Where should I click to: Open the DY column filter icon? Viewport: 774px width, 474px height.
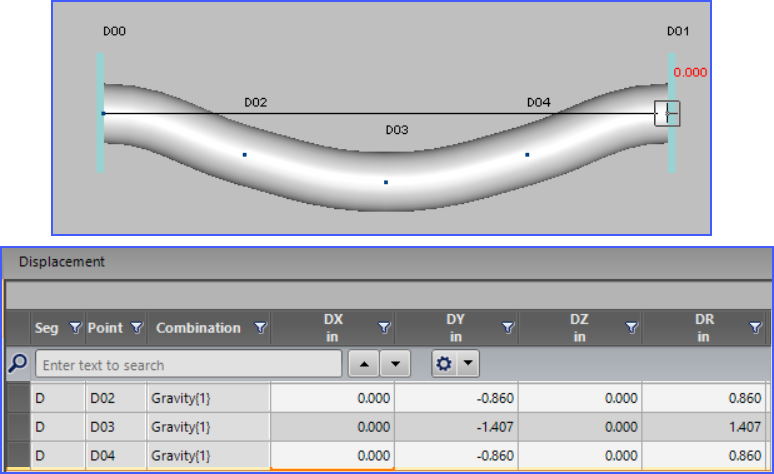(507, 327)
